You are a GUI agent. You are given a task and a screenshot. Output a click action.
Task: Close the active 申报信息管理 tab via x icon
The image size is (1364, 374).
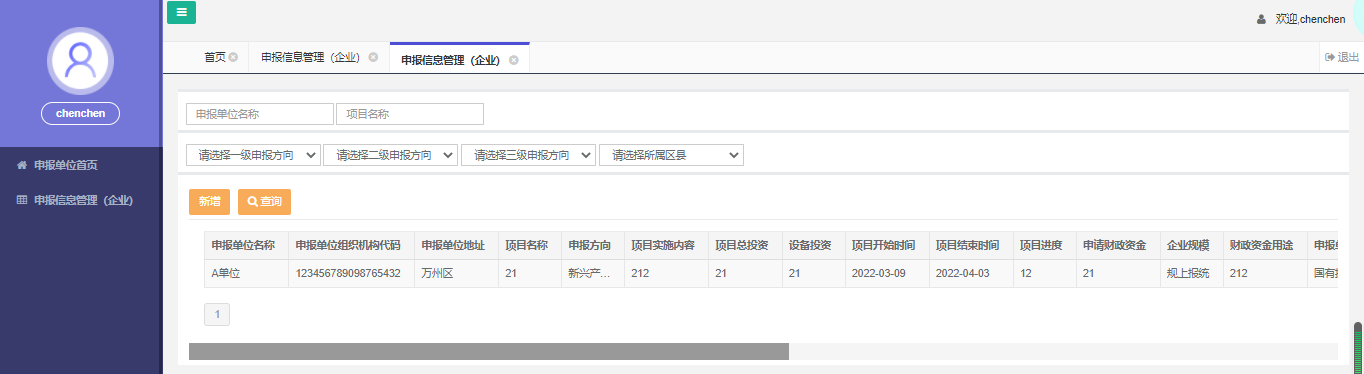tap(514, 60)
